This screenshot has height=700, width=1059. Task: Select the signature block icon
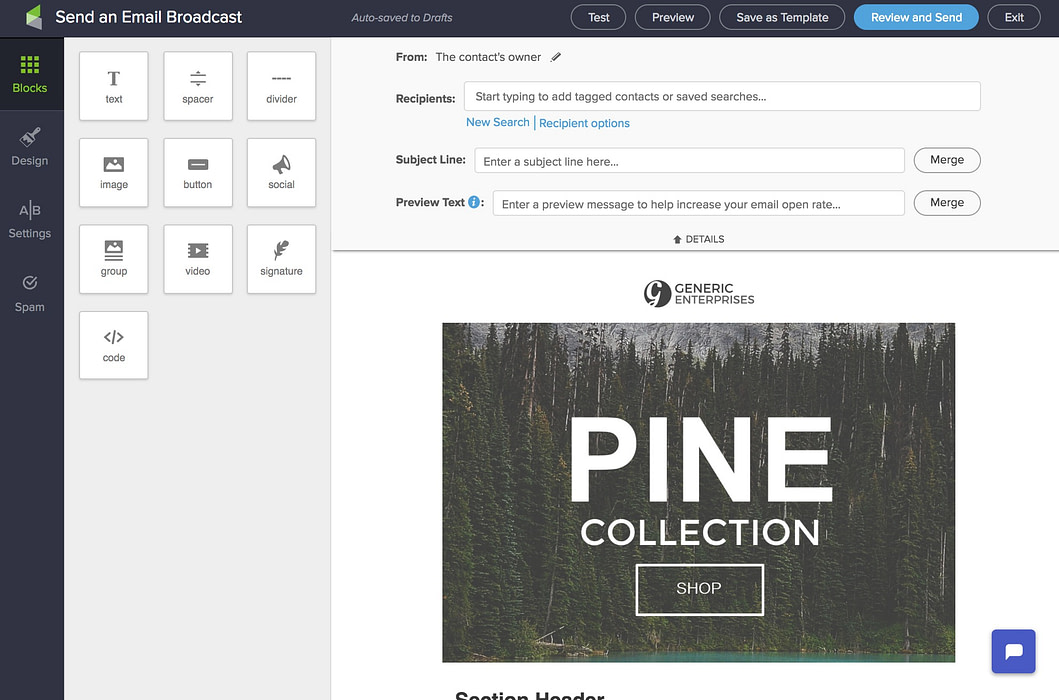pos(281,258)
